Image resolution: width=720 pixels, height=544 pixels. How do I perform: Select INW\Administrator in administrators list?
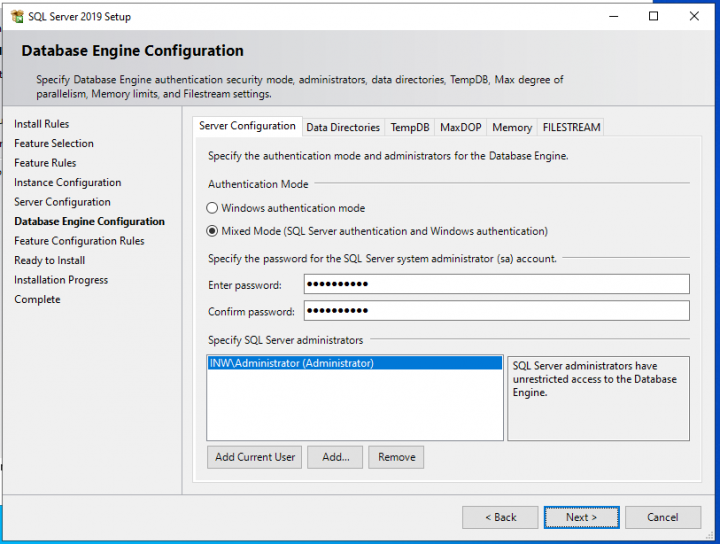[354, 363]
